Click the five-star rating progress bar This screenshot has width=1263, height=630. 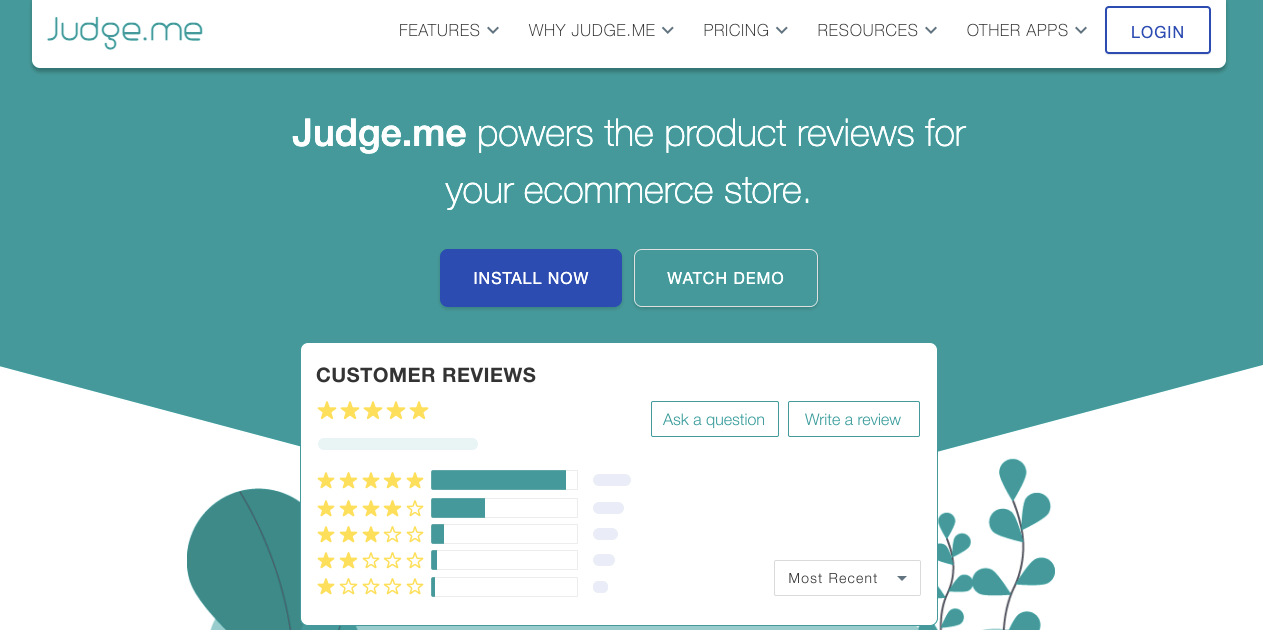(504, 480)
